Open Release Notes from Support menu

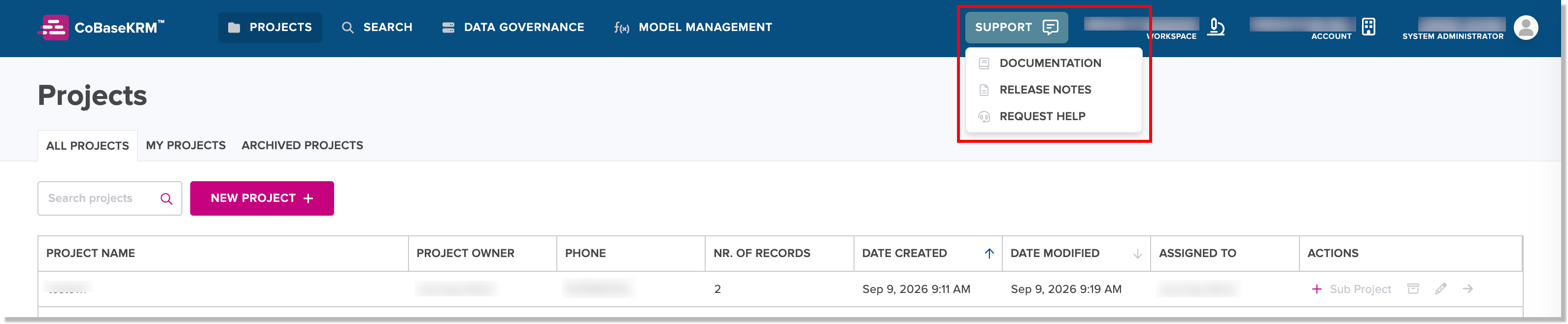coord(1045,90)
